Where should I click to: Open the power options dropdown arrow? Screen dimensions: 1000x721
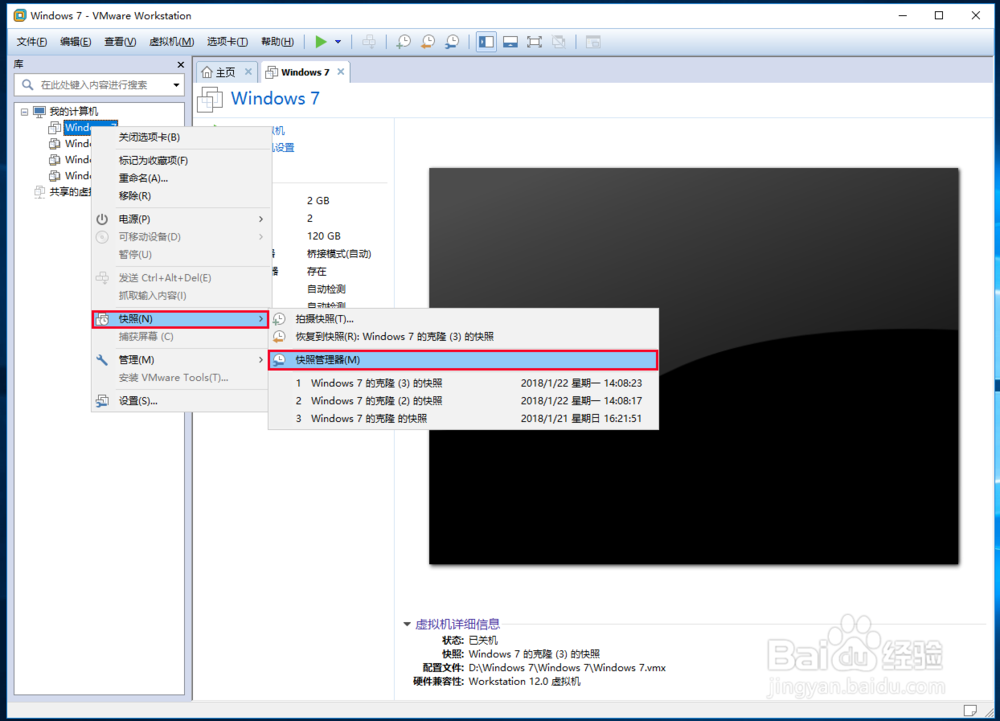(x=338, y=42)
